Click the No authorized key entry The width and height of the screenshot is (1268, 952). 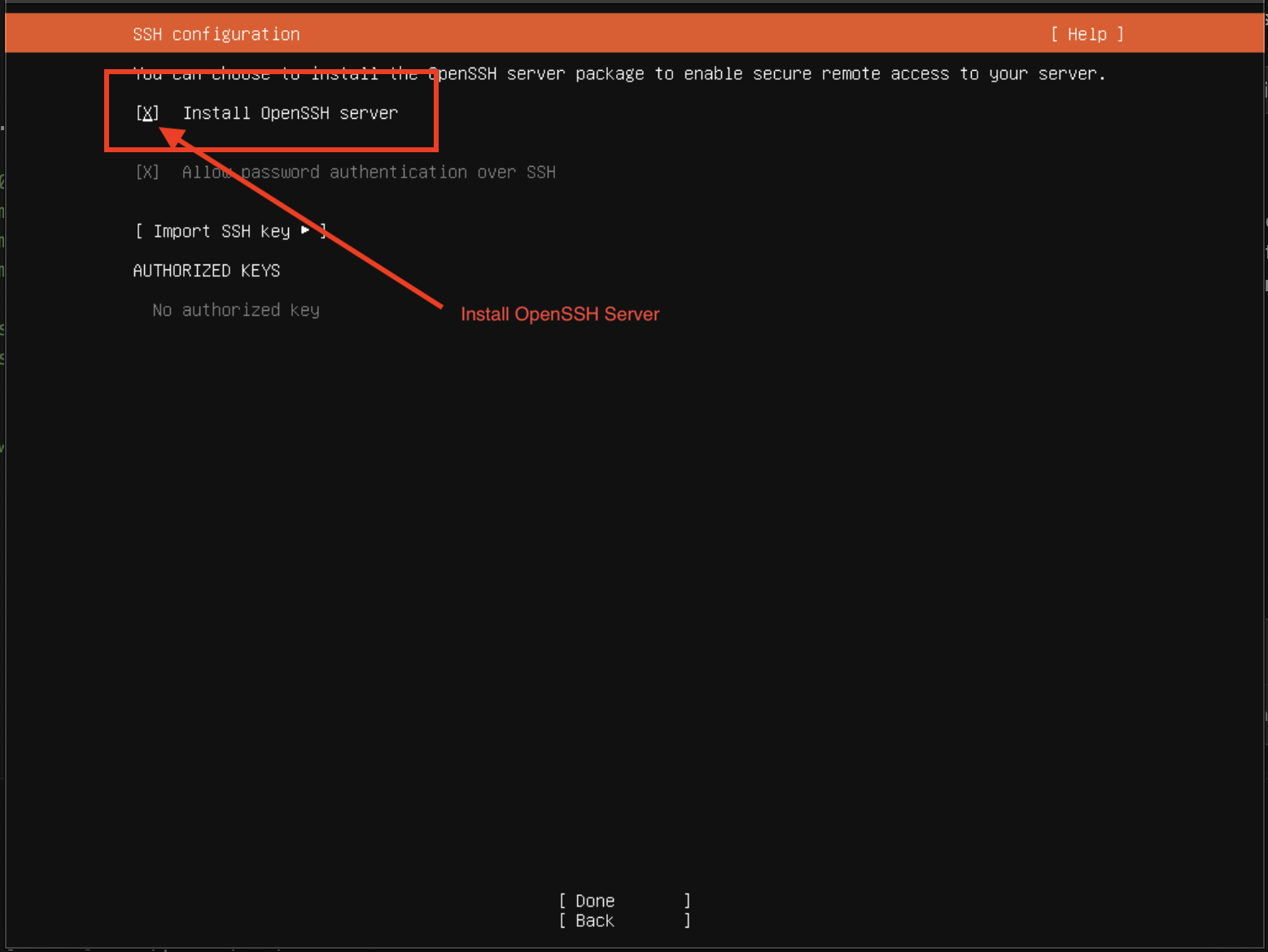point(235,309)
